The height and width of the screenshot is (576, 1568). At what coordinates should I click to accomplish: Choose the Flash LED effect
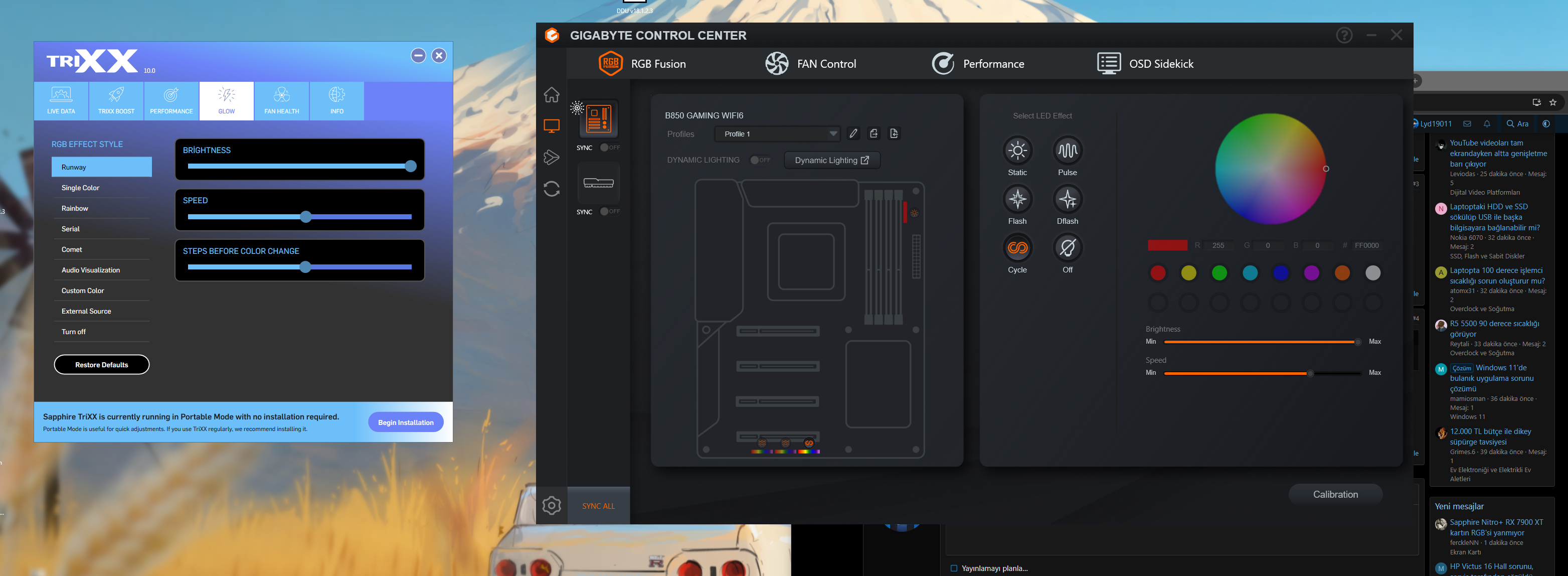[x=1017, y=199]
